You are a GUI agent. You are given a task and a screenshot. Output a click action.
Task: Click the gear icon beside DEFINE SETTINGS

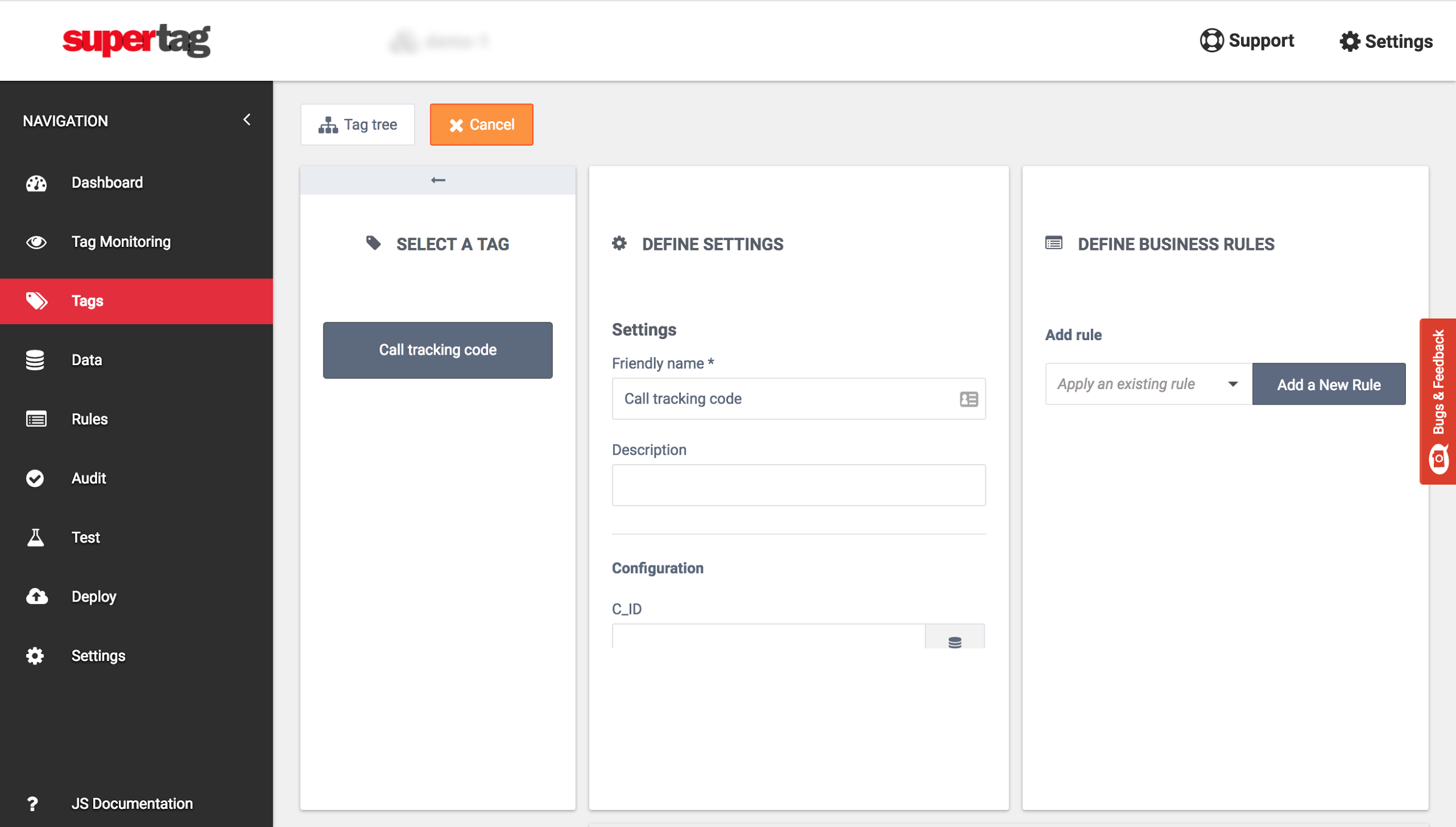[x=619, y=243]
